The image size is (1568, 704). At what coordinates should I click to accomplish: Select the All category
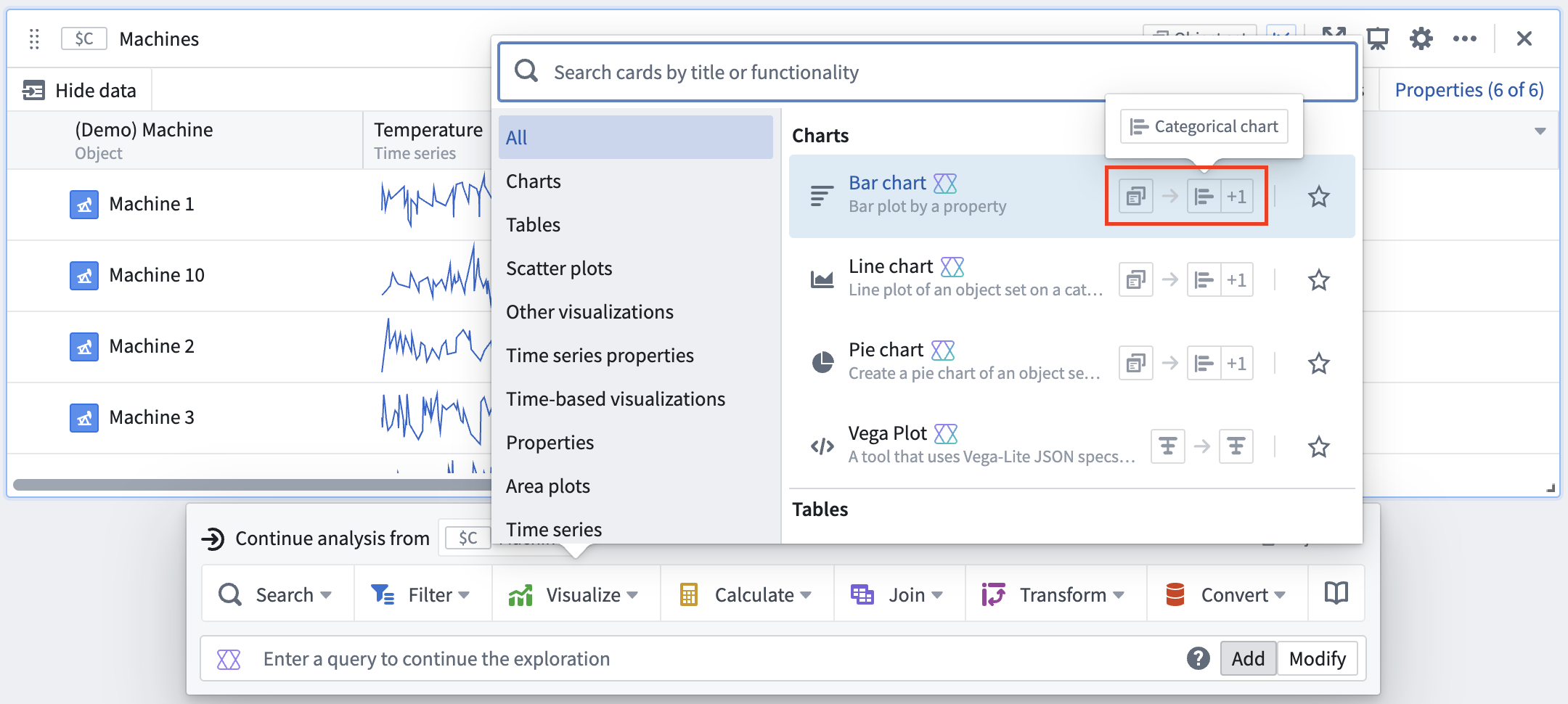(x=635, y=137)
